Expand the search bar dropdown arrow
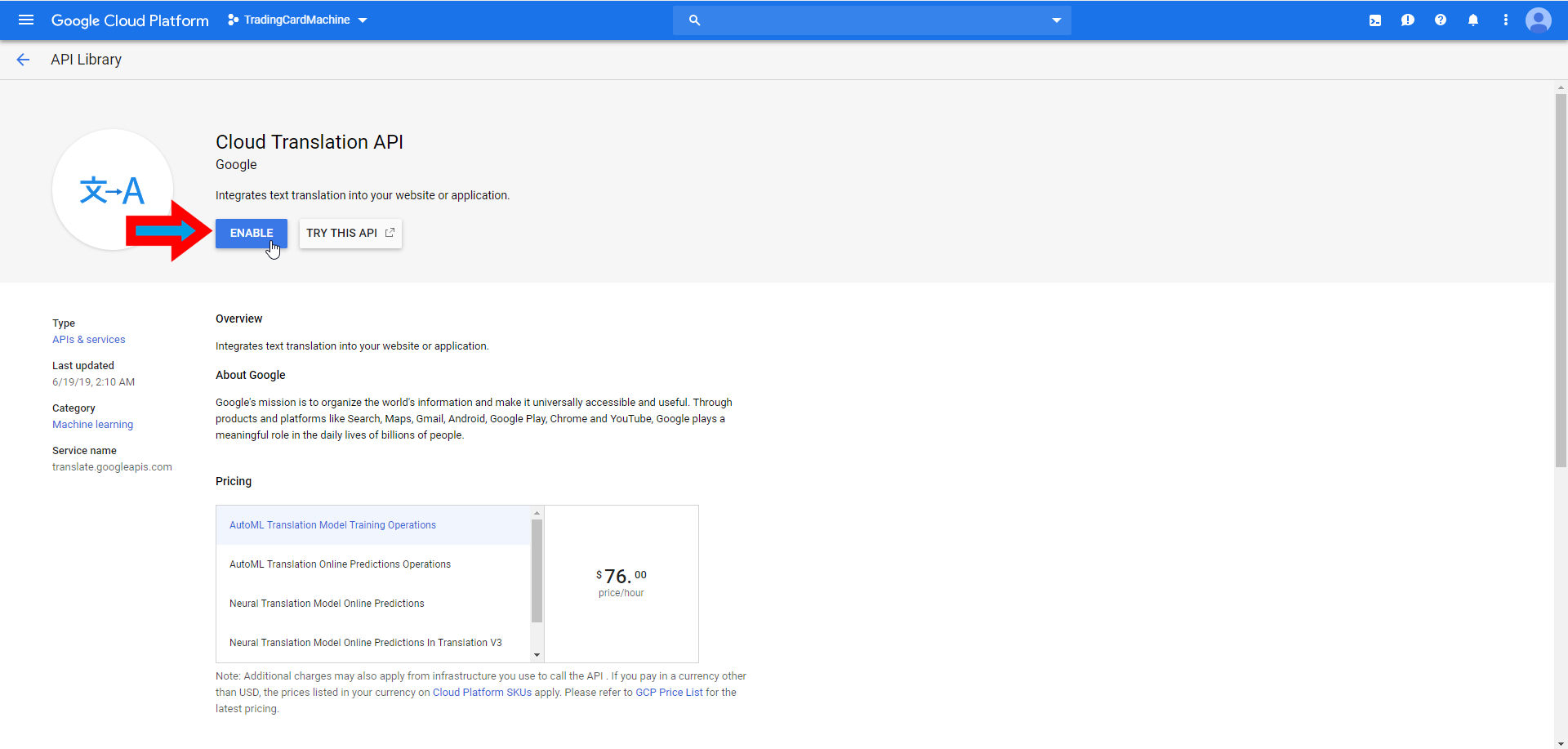Image resolution: width=1568 pixels, height=749 pixels. click(x=1057, y=20)
